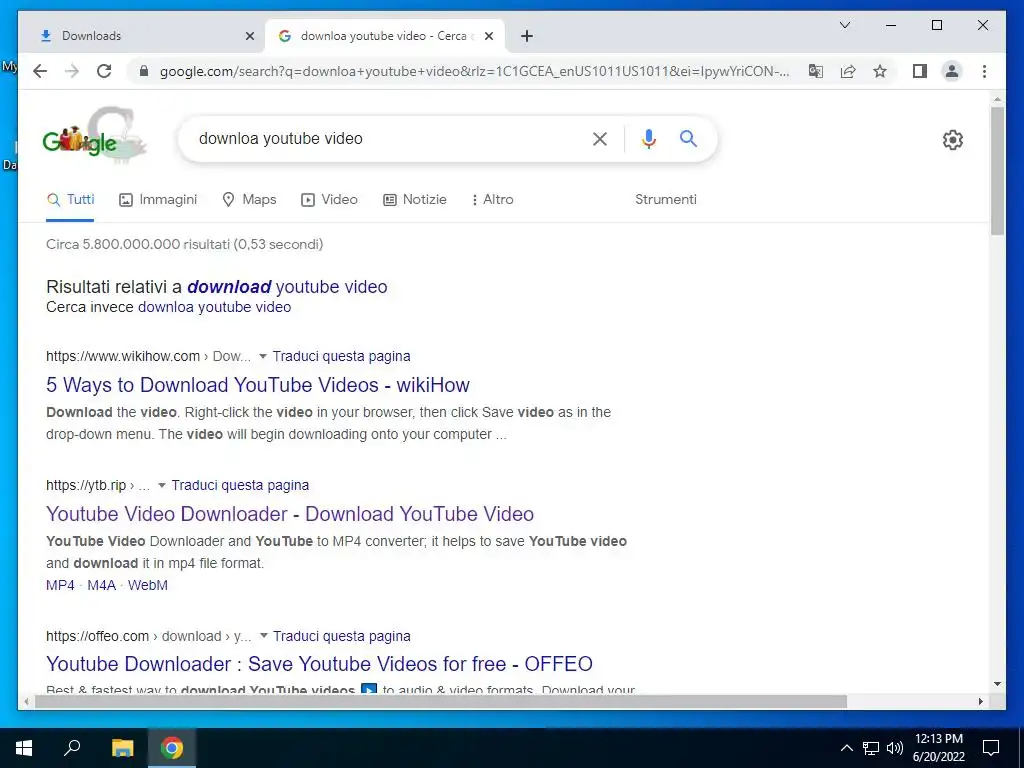Image resolution: width=1024 pixels, height=768 pixels.
Task: Share this page using the share icon
Action: pos(848,71)
